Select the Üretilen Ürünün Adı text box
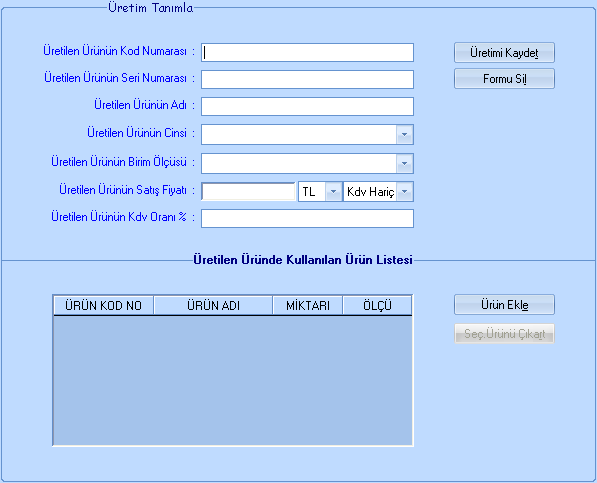This screenshot has height=483, width=597. pyautogui.click(x=307, y=107)
